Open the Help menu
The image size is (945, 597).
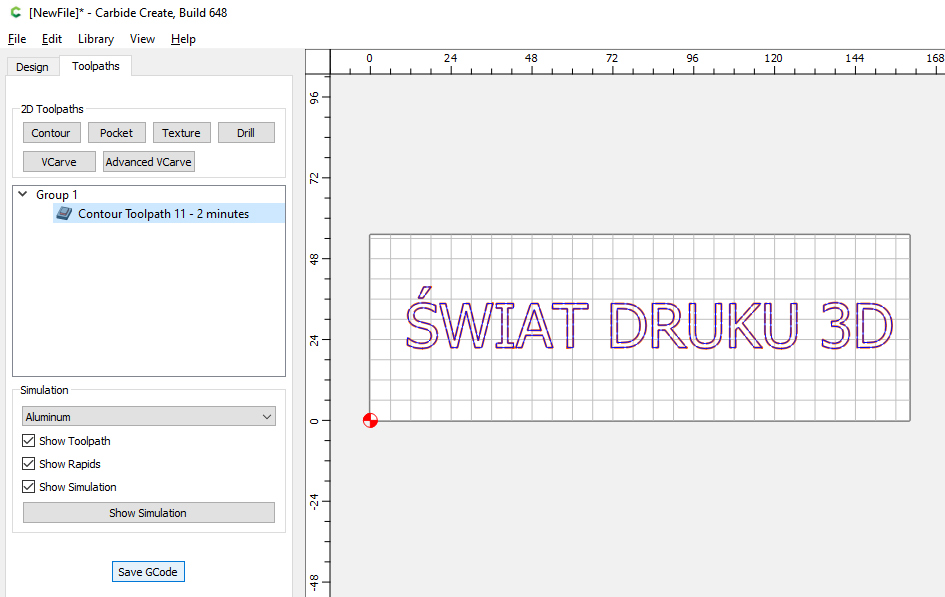point(183,39)
